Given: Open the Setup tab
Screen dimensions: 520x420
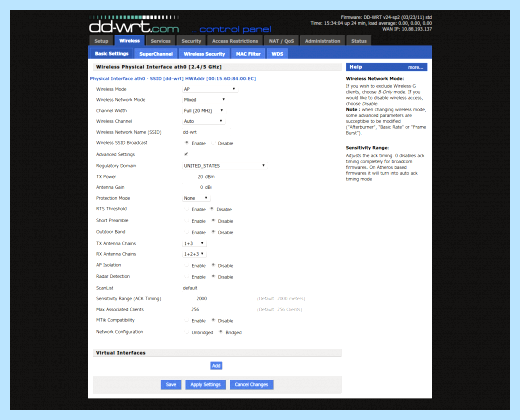Looking at the screenshot, I should (101, 41).
